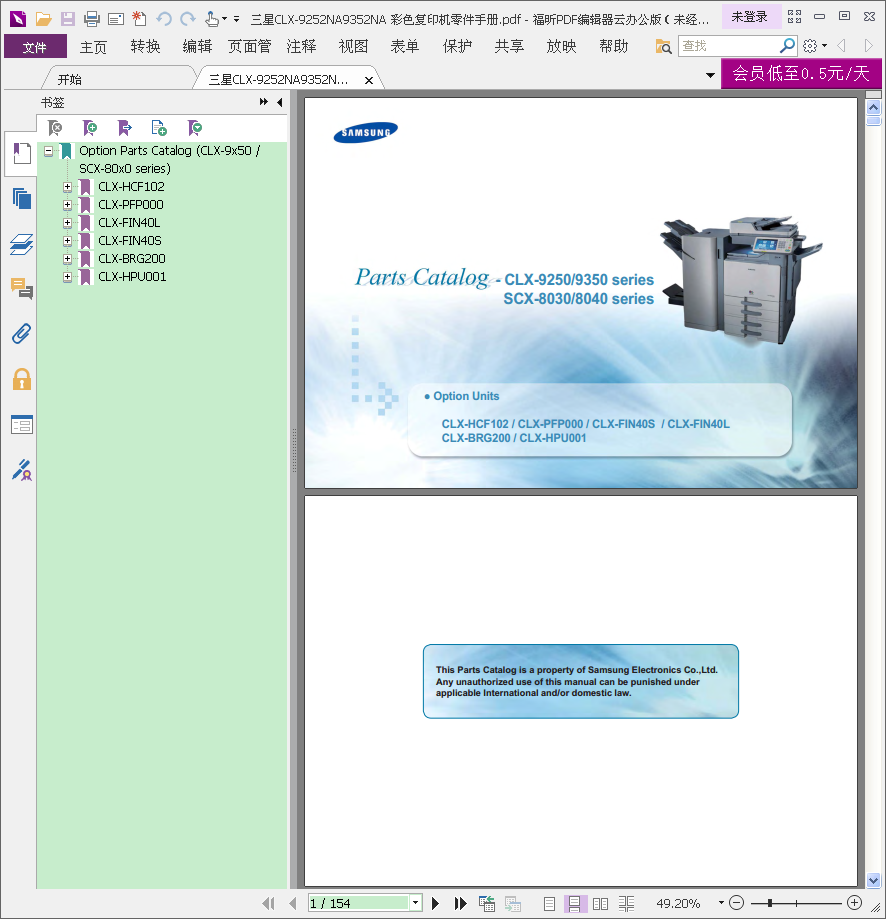Image resolution: width=886 pixels, height=919 pixels.
Task: Open the digital signatures sidebar panel
Action: (x=22, y=470)
